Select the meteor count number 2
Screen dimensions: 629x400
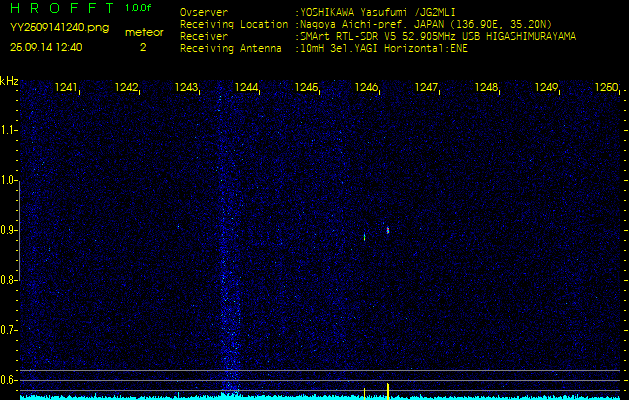click(143, 47)
